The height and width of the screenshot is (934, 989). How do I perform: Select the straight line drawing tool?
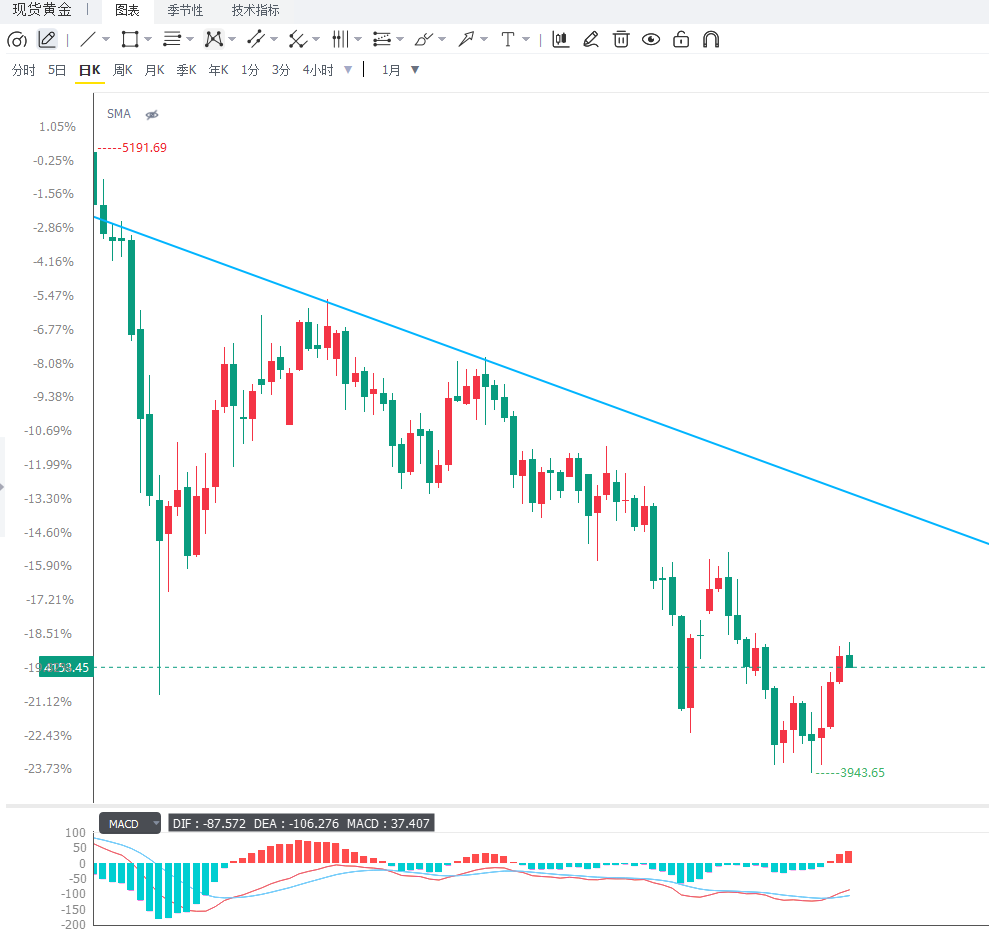pyautogui.click(x=88, y=39)
